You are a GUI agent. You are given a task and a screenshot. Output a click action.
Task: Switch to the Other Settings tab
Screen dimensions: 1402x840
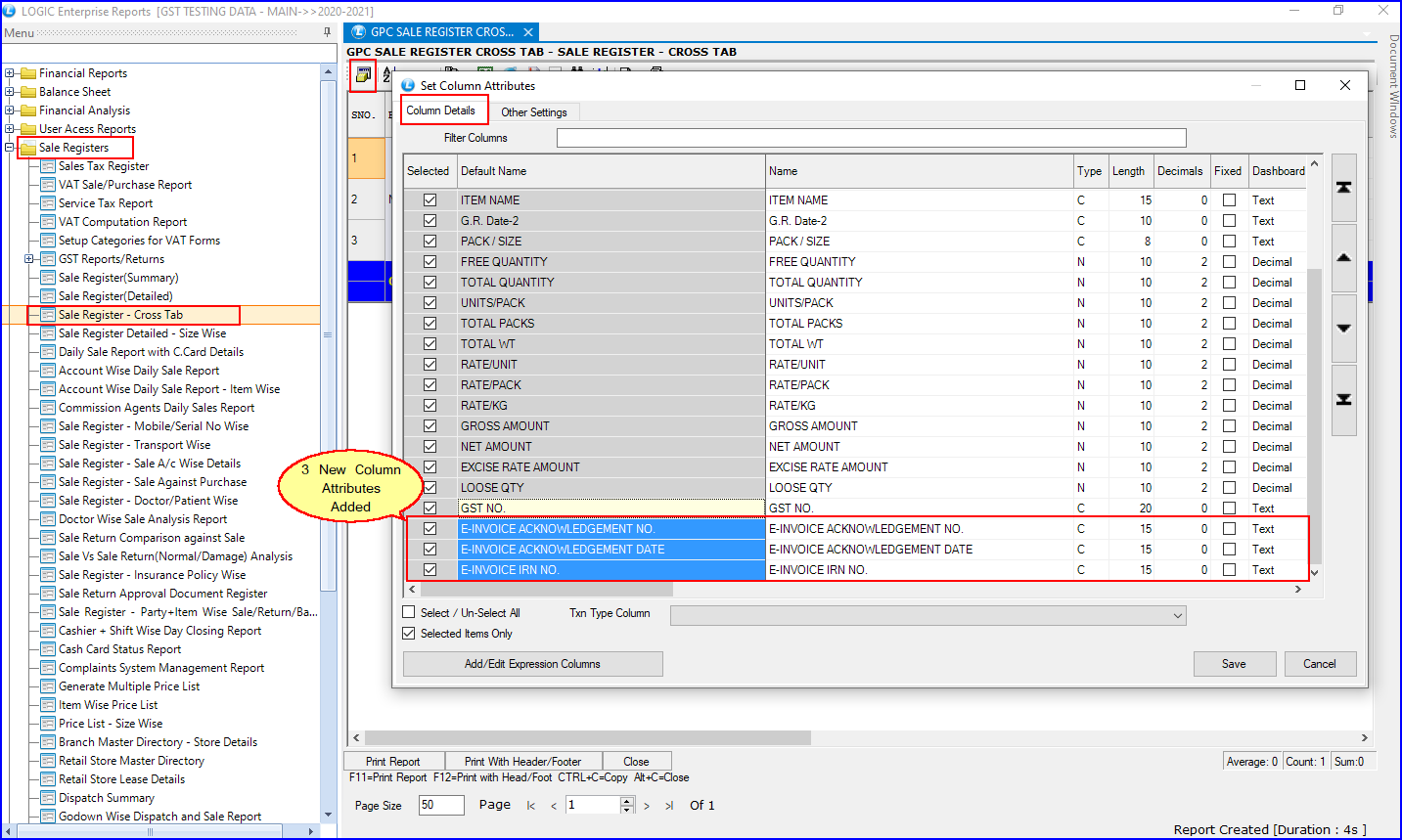533,112
